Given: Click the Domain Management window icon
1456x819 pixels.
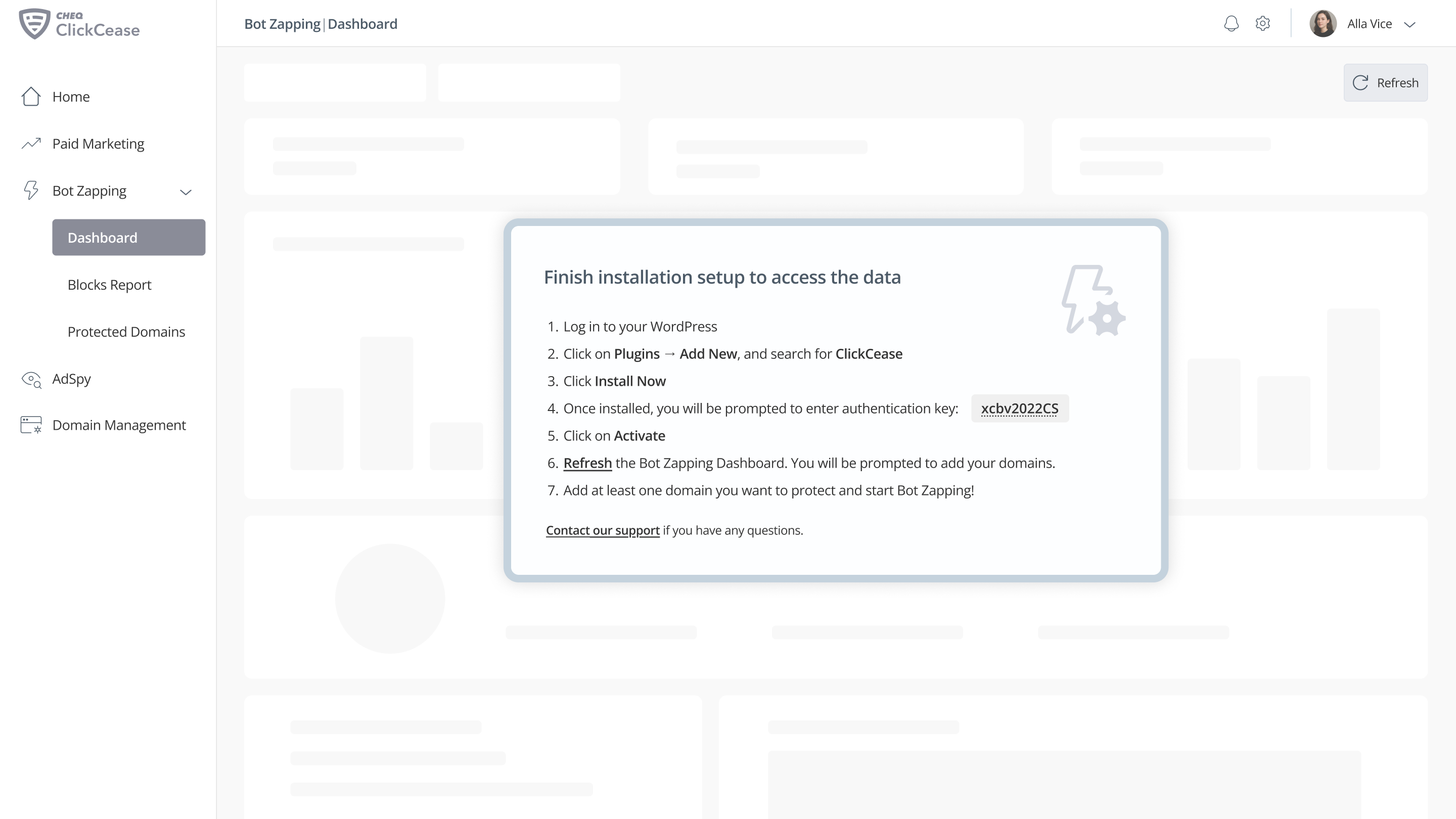Looking at the screenshot, I should pos(31,425).
